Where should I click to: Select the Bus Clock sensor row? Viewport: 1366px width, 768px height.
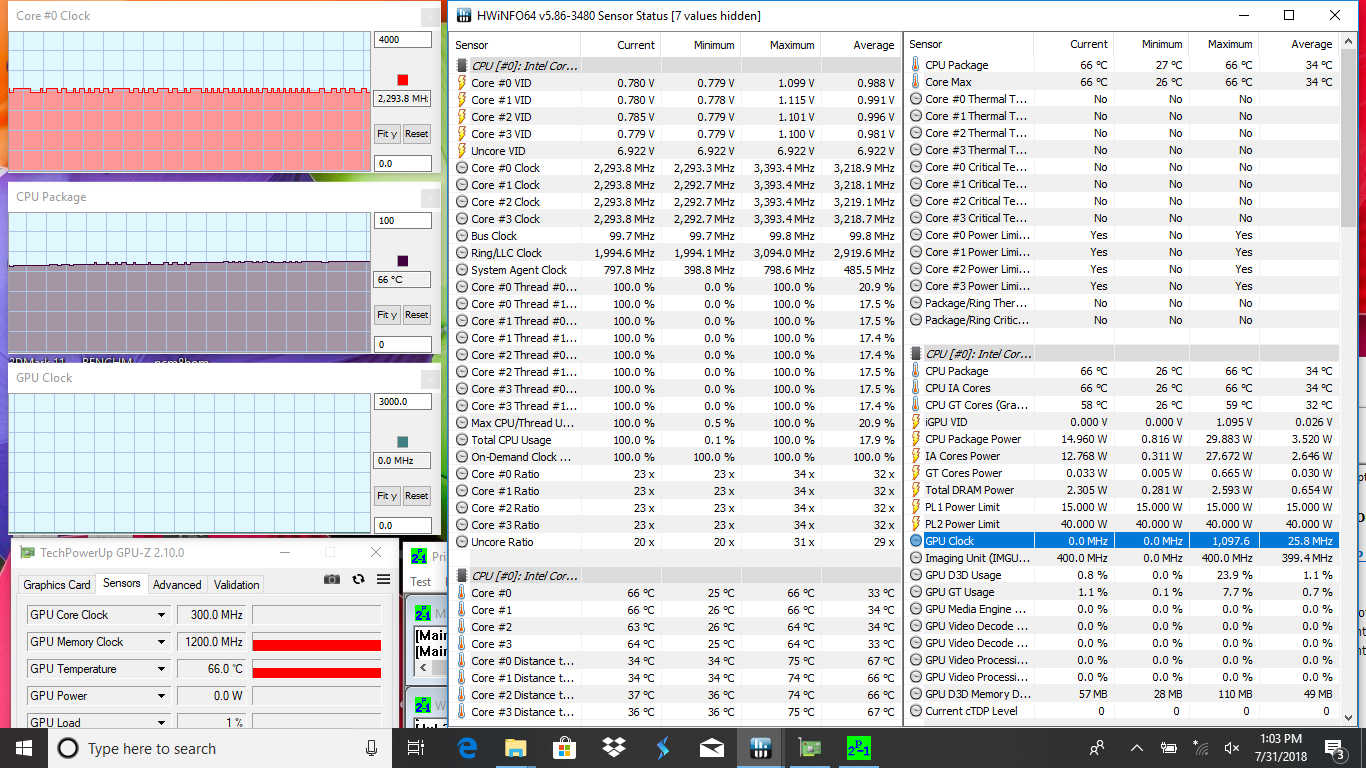675,236
